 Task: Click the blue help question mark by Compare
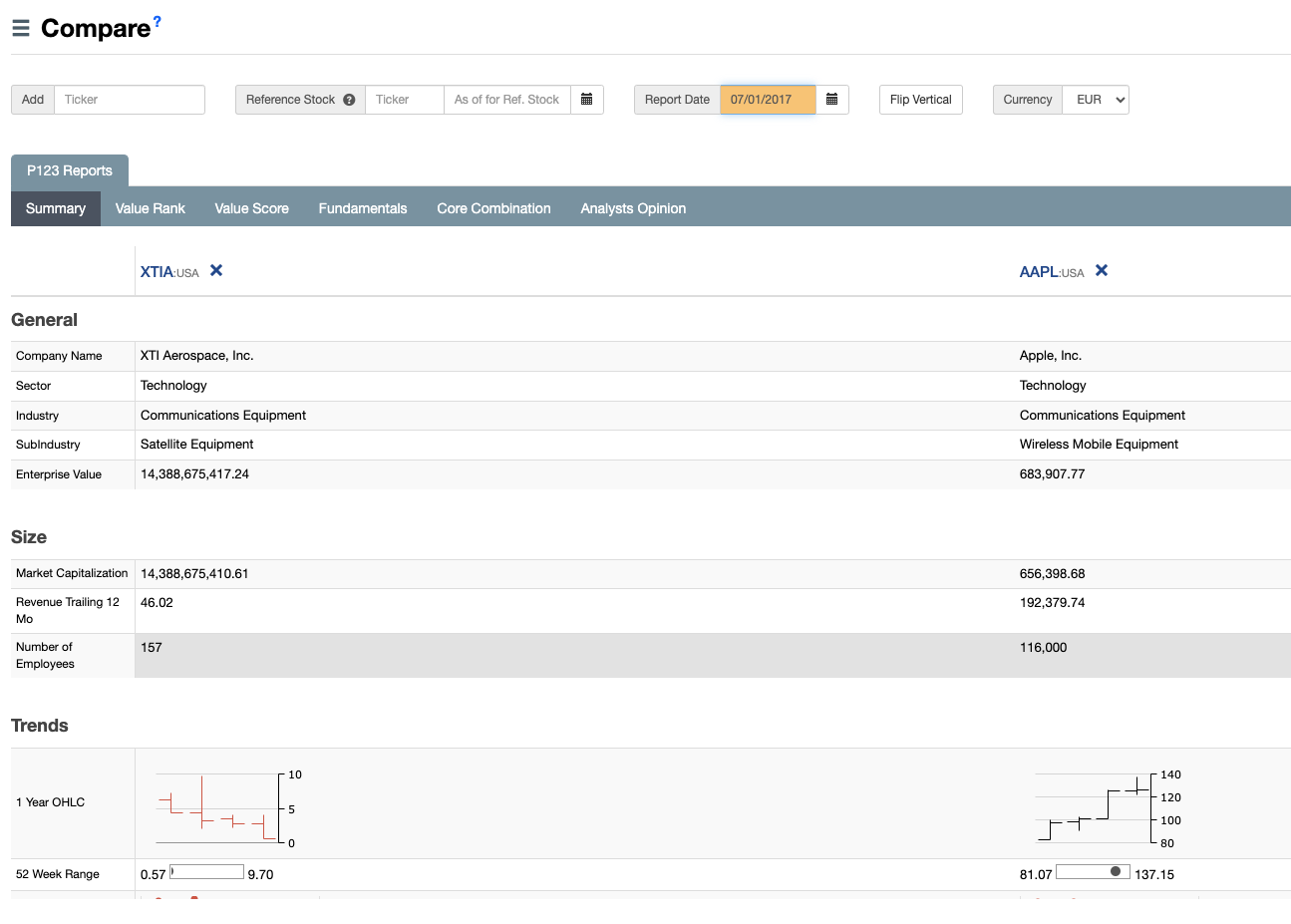point(158,21)
